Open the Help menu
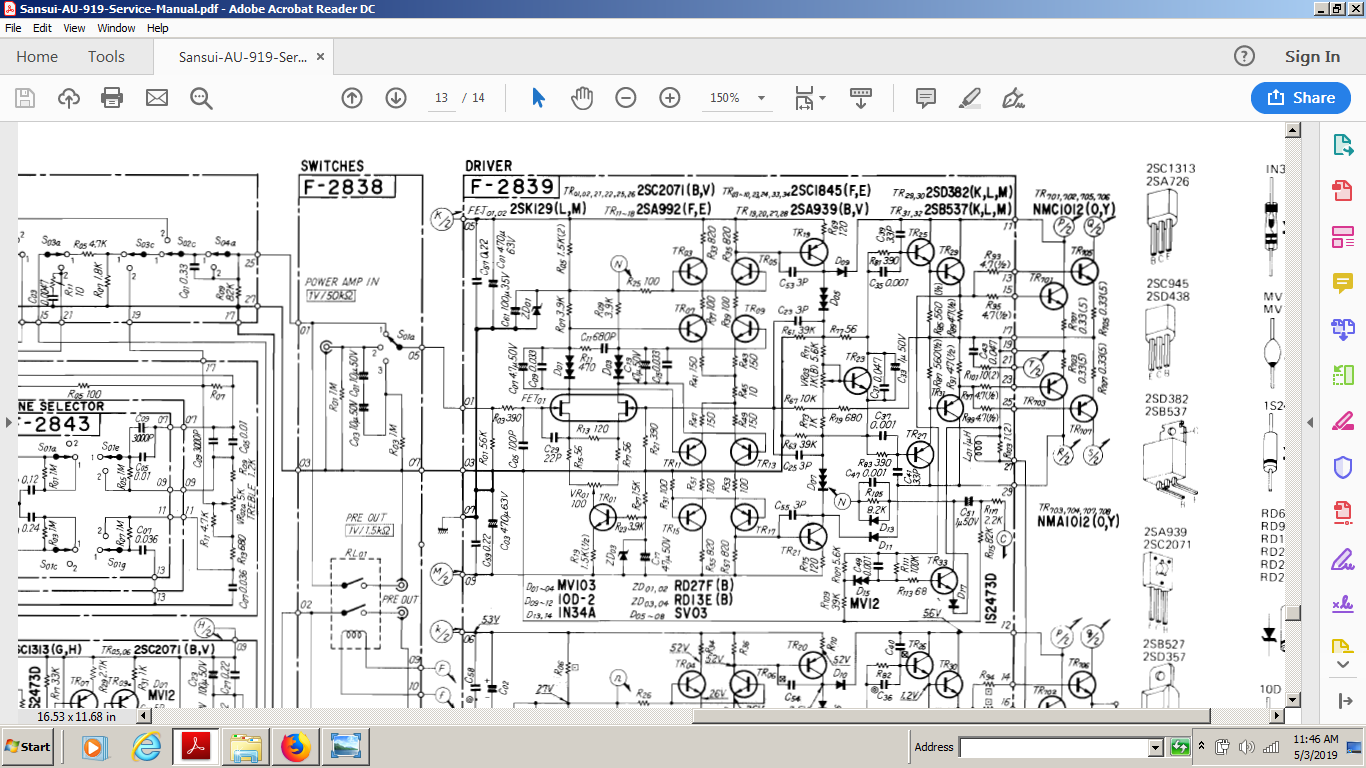Image resolution: width=1366 pixels, height=768 pixels. click(x=158, y=28)
